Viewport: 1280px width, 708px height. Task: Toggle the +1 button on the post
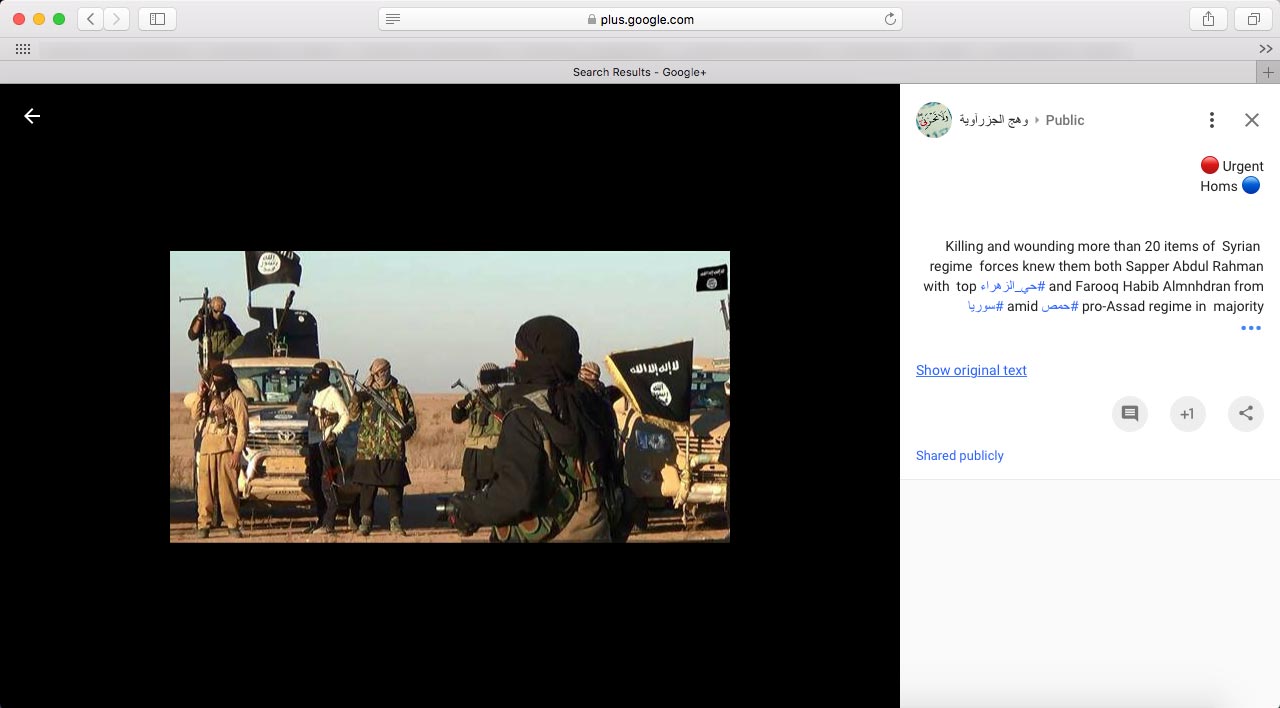pos(1188,414)
